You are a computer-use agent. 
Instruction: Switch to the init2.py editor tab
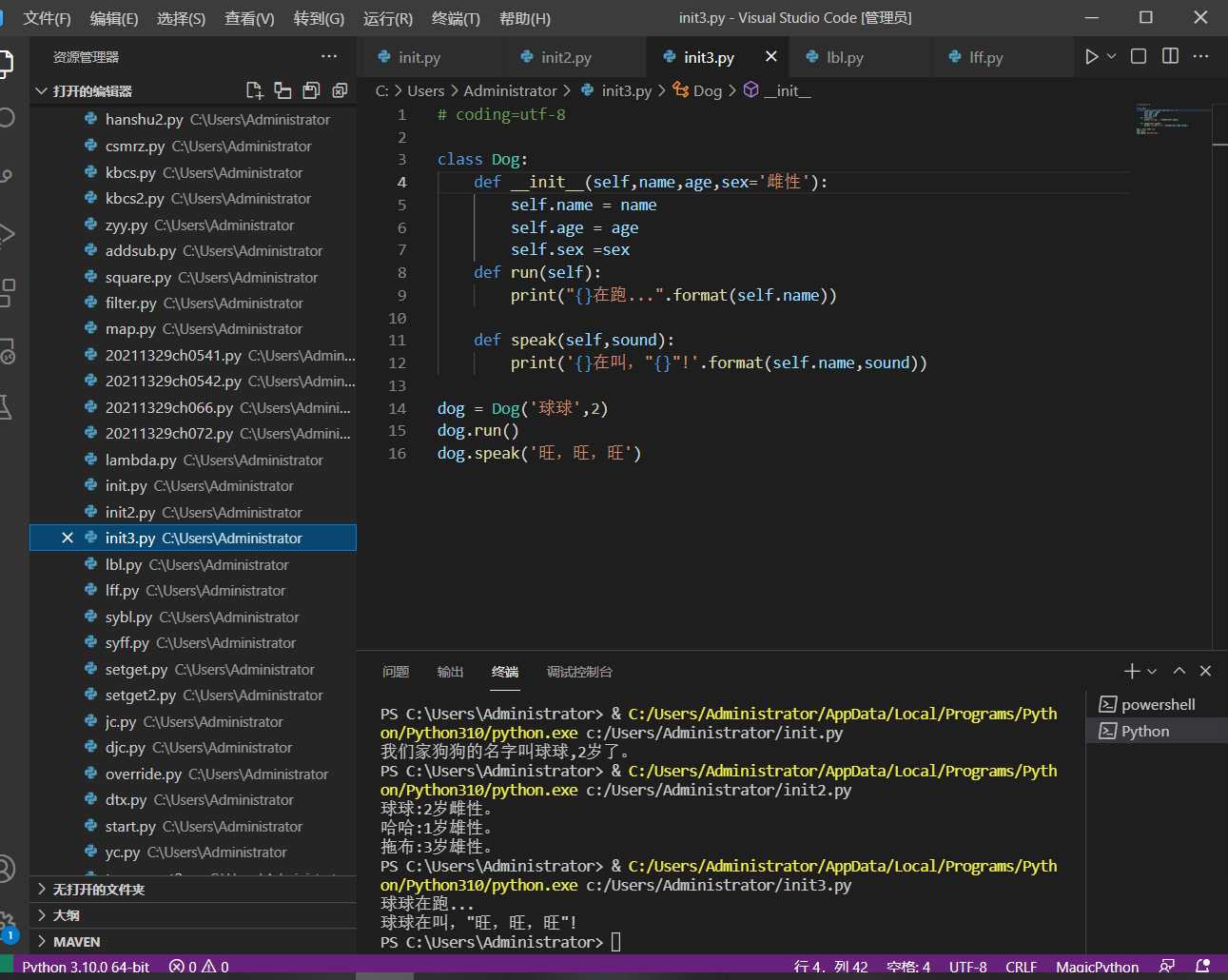click(565, 57)
